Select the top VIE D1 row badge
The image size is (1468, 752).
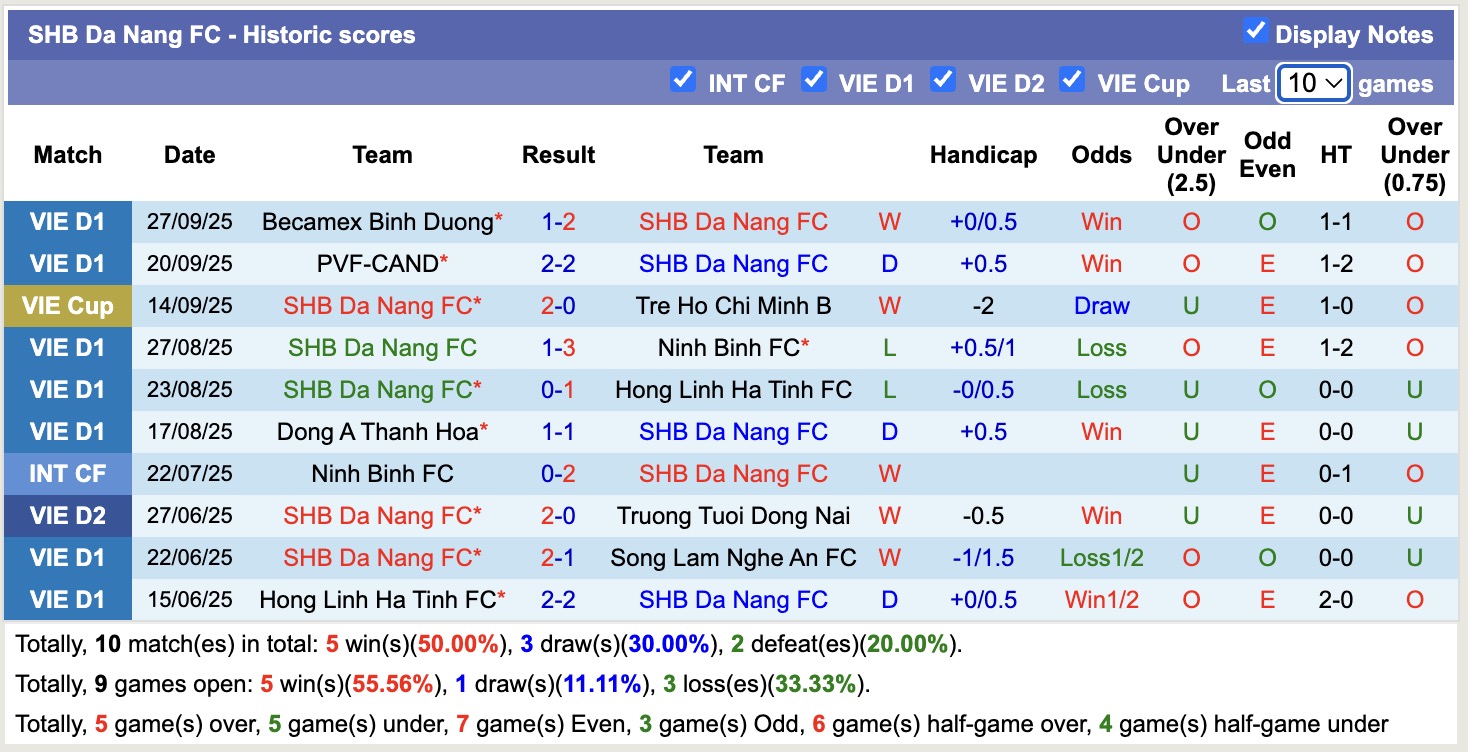pyautogui.click(x=67, y=222)
